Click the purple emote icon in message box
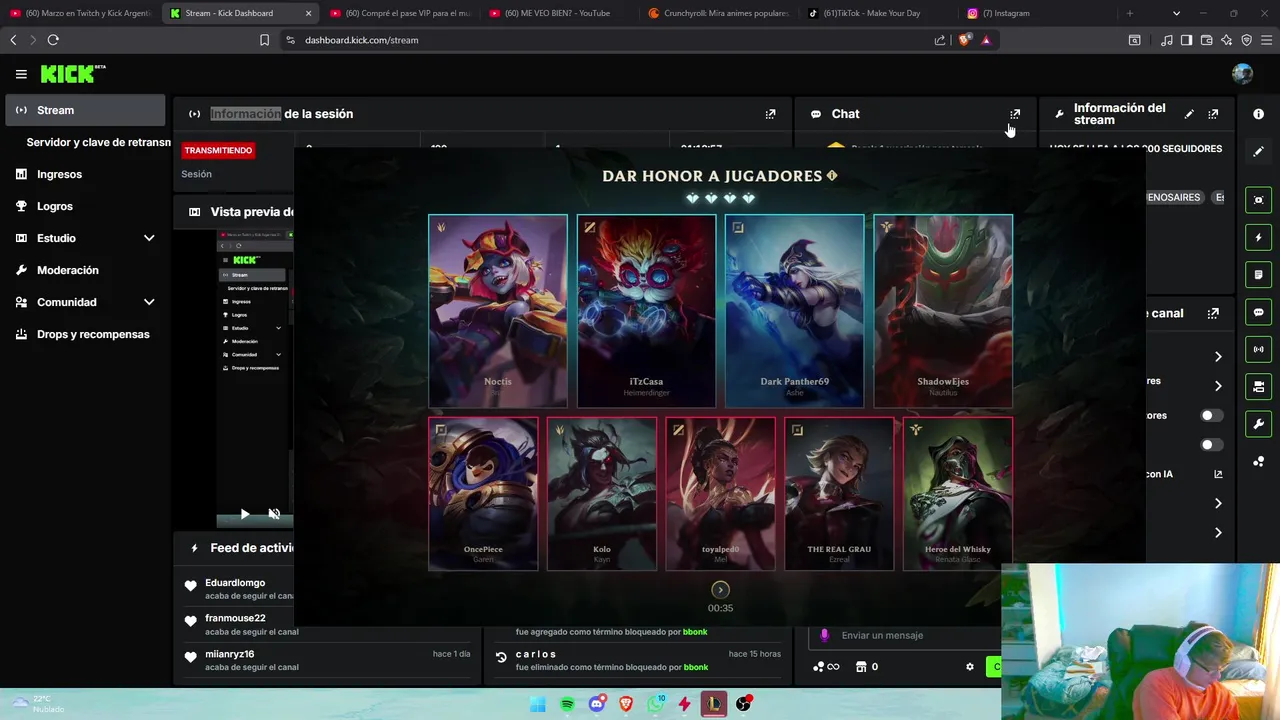Image resolution: width=1280 pixels, height=720 pixels. click(x=825, y=635)
